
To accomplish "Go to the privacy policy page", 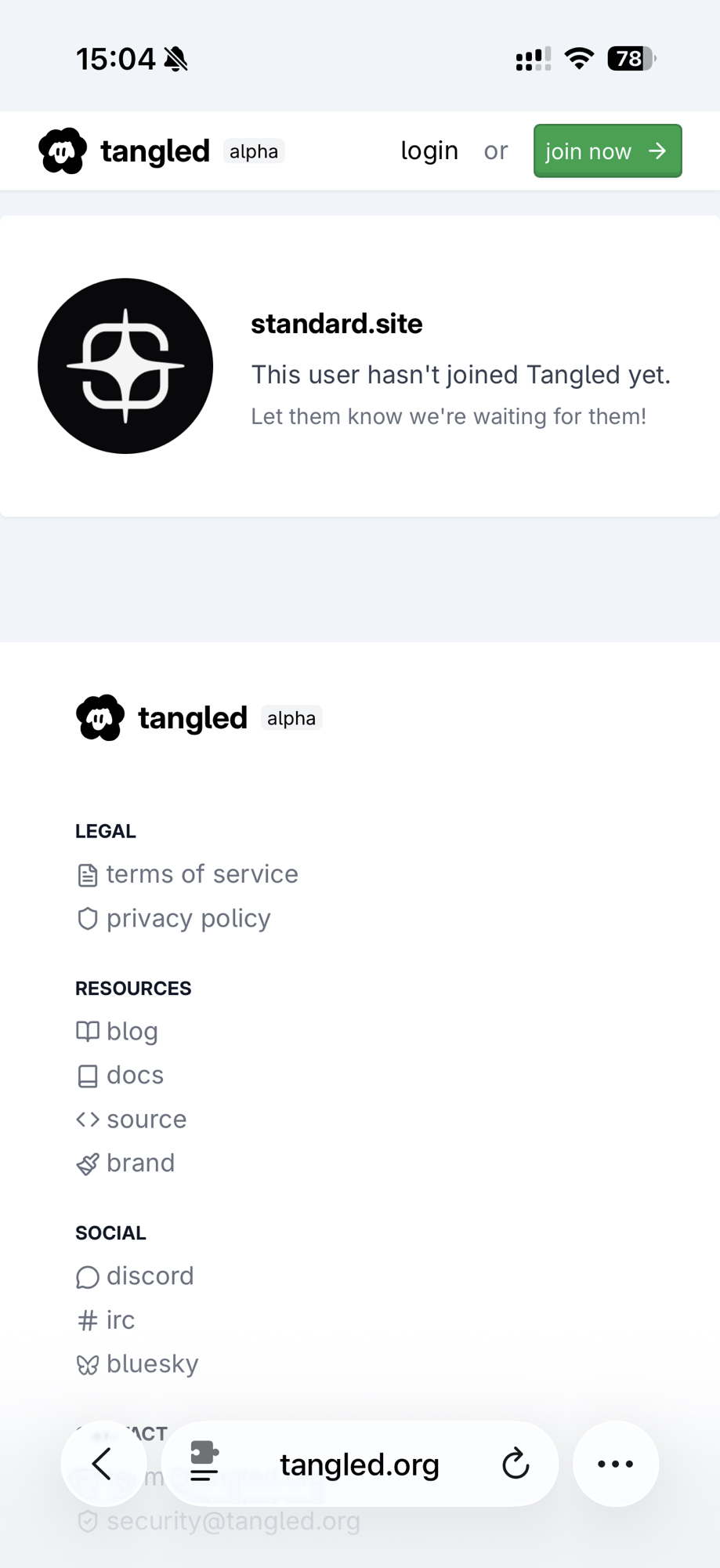I will (x=189, y=918).
